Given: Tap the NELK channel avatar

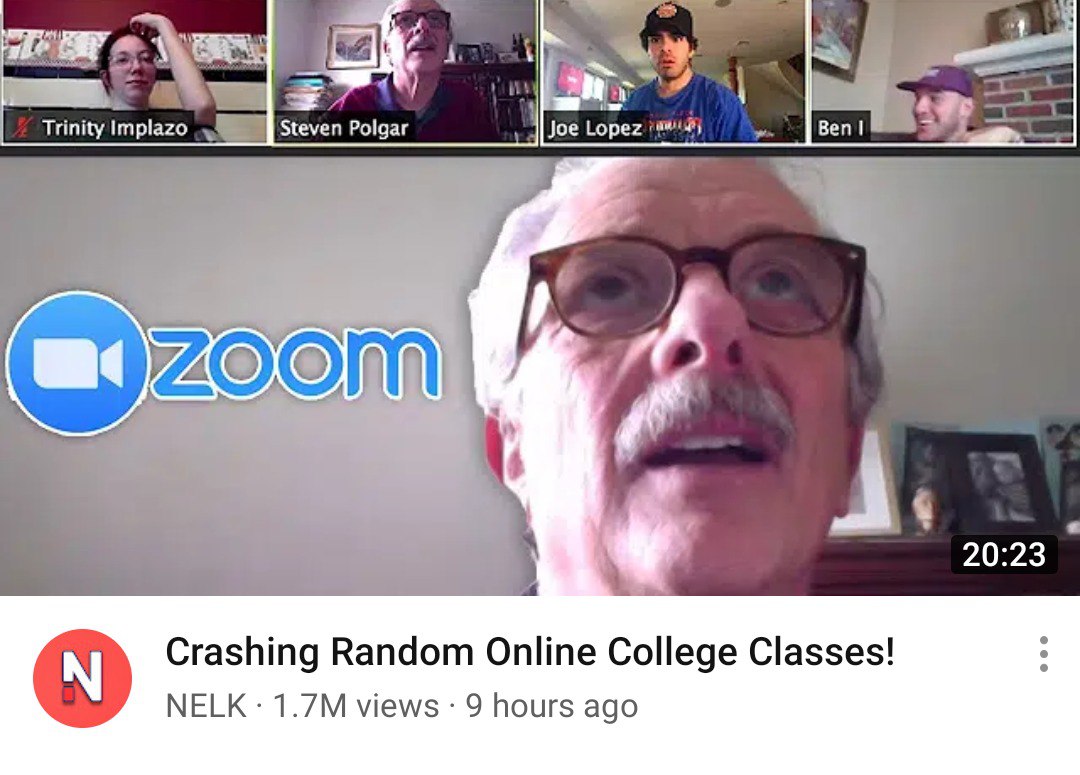Looking at the screenshot, I should (x=82, y=678).
